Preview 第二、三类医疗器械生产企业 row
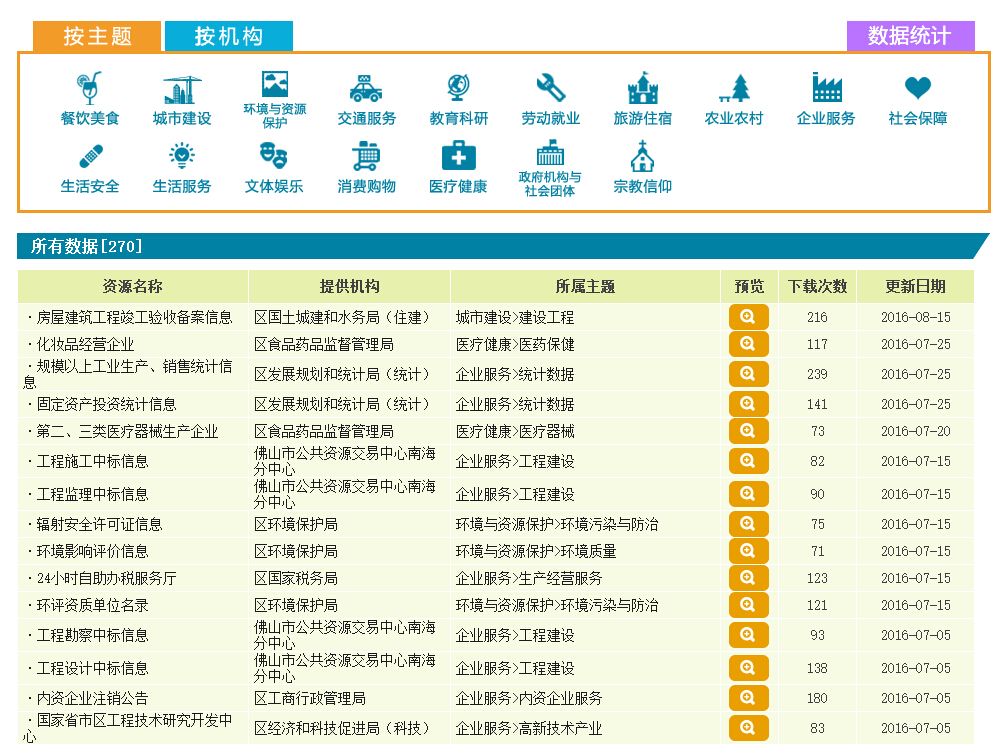 tap(749, 431)
